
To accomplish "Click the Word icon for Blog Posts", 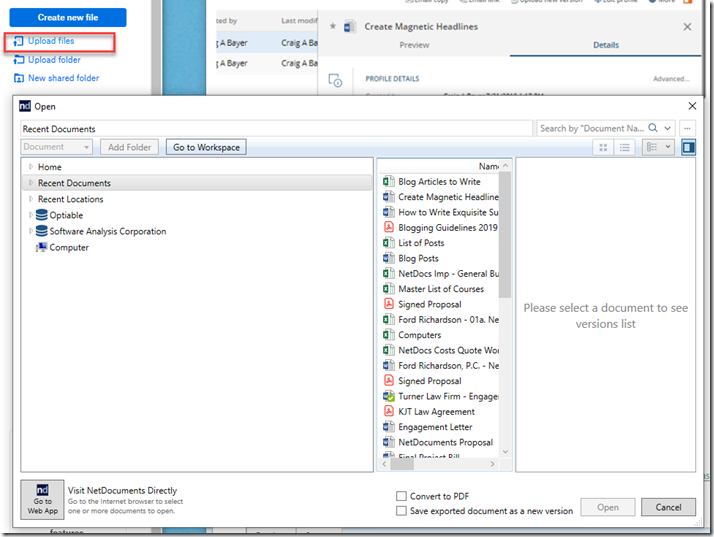I will pyautogui.click(x=388, y=258).
